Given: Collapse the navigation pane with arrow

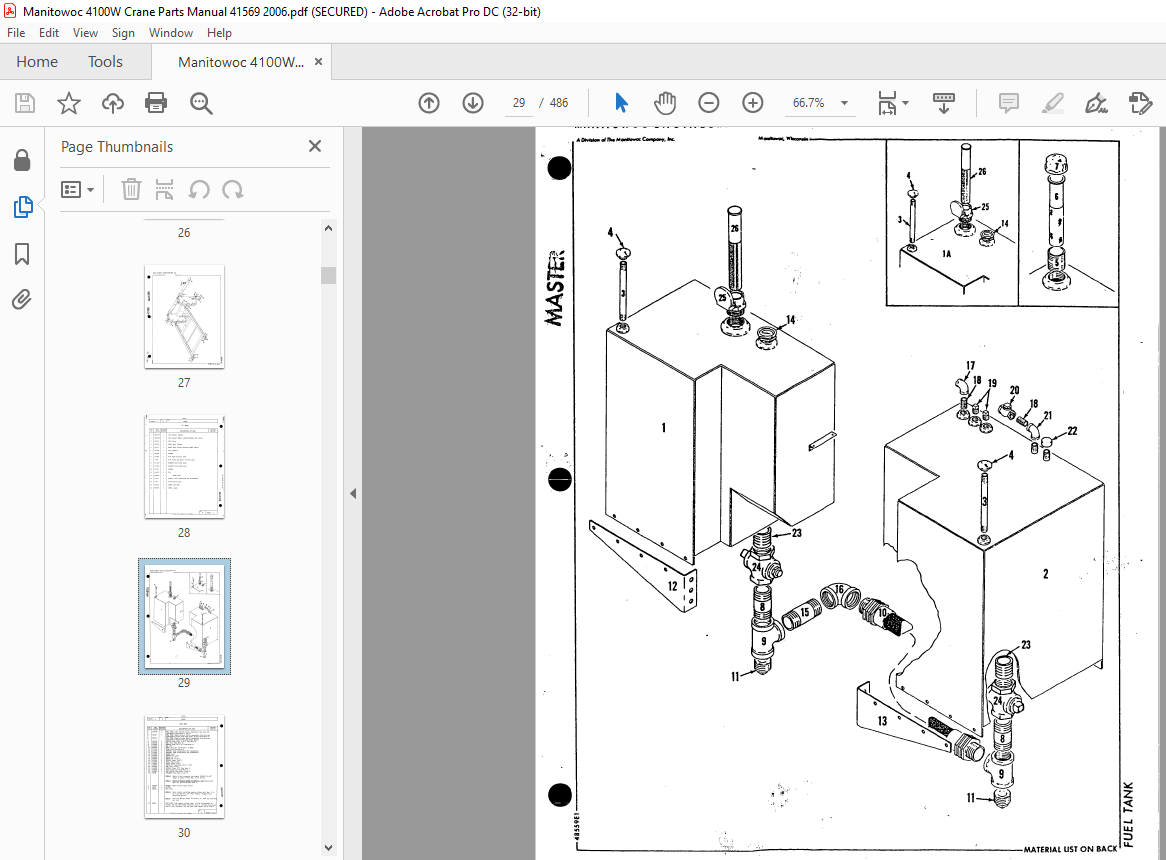Looking at the screenshot, I should click(353, 494).
